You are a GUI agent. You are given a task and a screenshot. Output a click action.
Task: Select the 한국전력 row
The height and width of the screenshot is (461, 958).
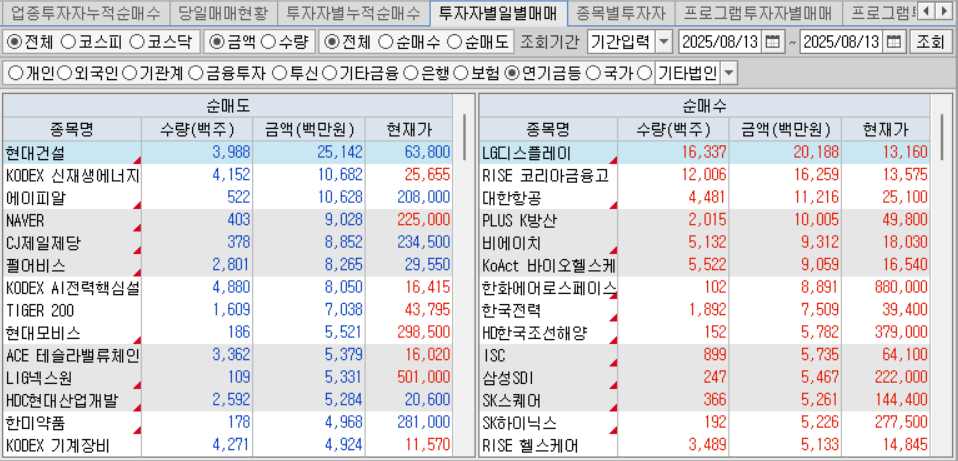(704, 311)
